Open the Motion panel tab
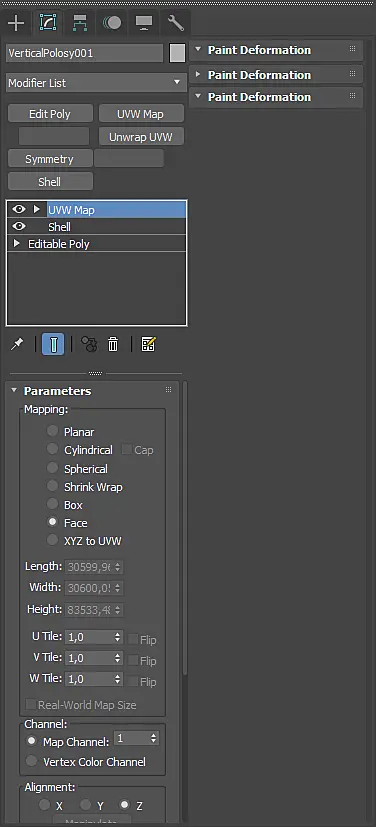The height and width of the screenshot is (827, 376). point(111,23)
